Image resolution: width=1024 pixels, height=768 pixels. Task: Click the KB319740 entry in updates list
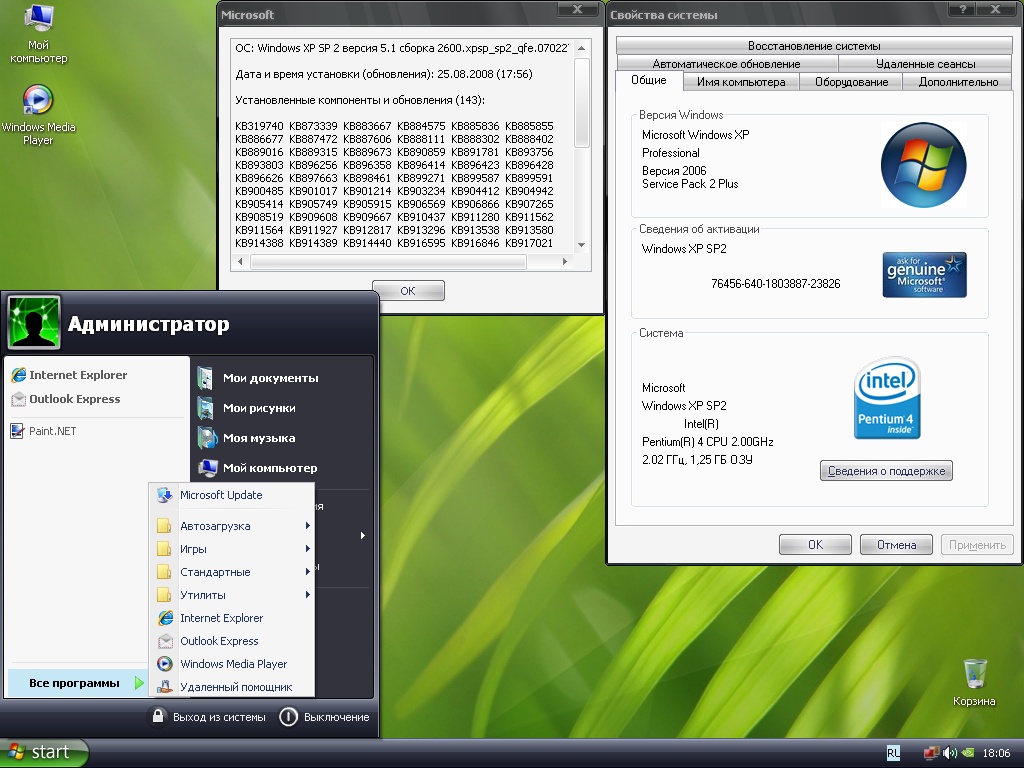259,125
